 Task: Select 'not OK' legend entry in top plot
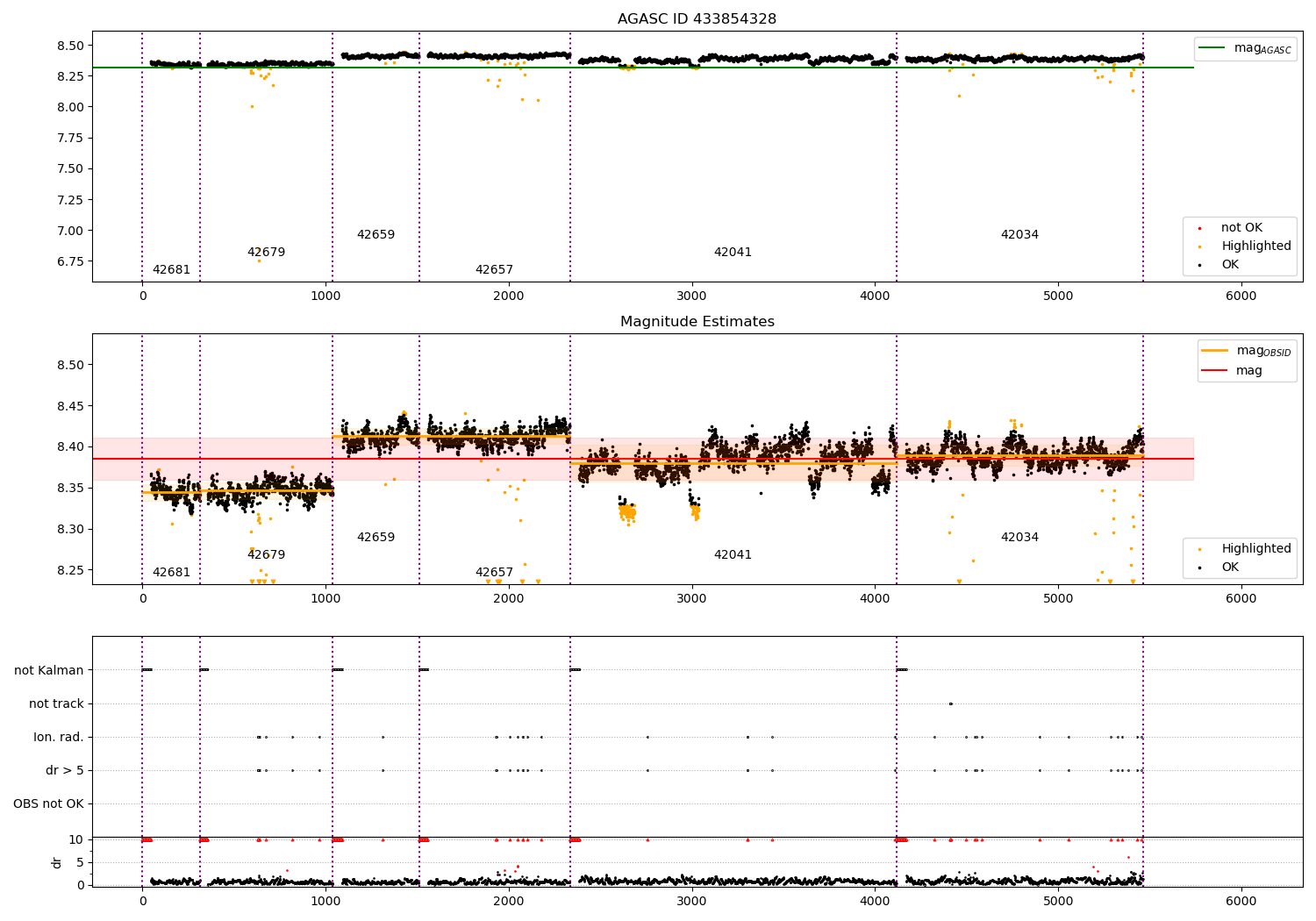1241,228
